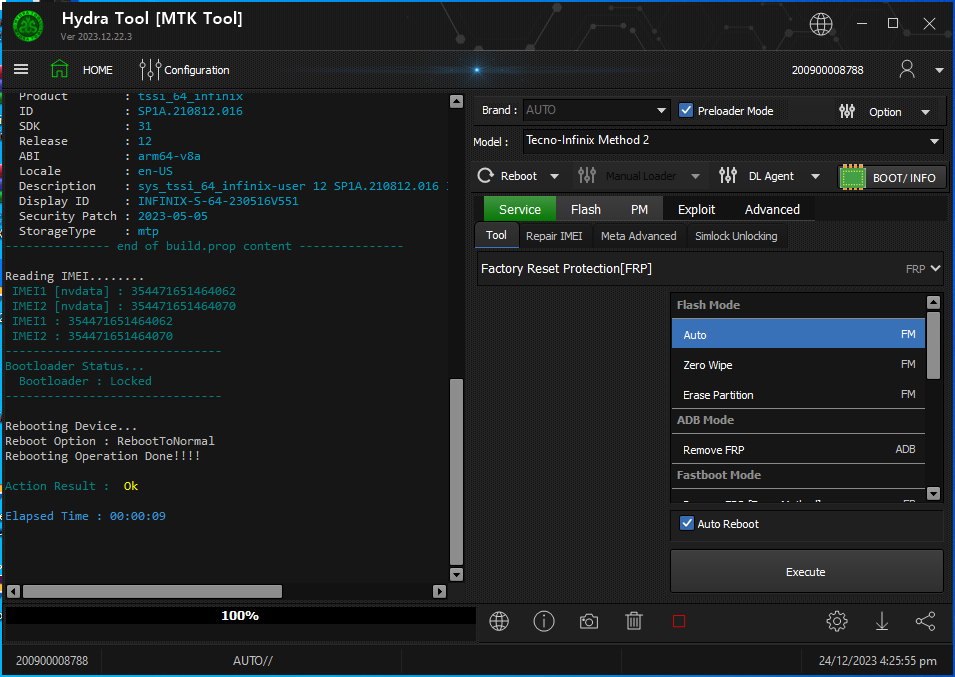Click the BOOT/INFO button label
The height and width of the screenshot is (677, 955).
pyautogui.click(x=904, y=178)
